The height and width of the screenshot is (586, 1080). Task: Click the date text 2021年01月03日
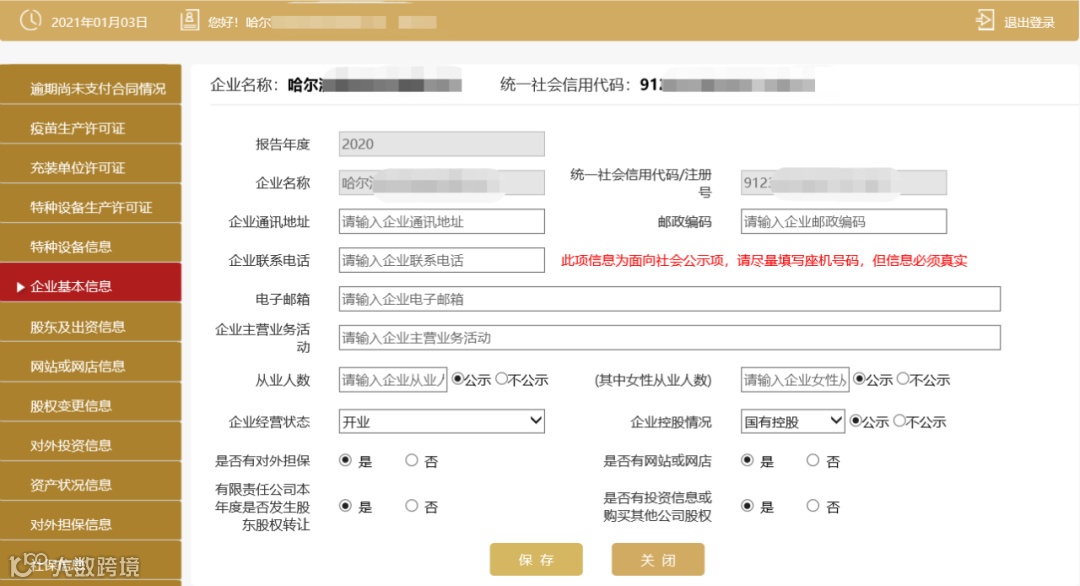coord(99,23)
